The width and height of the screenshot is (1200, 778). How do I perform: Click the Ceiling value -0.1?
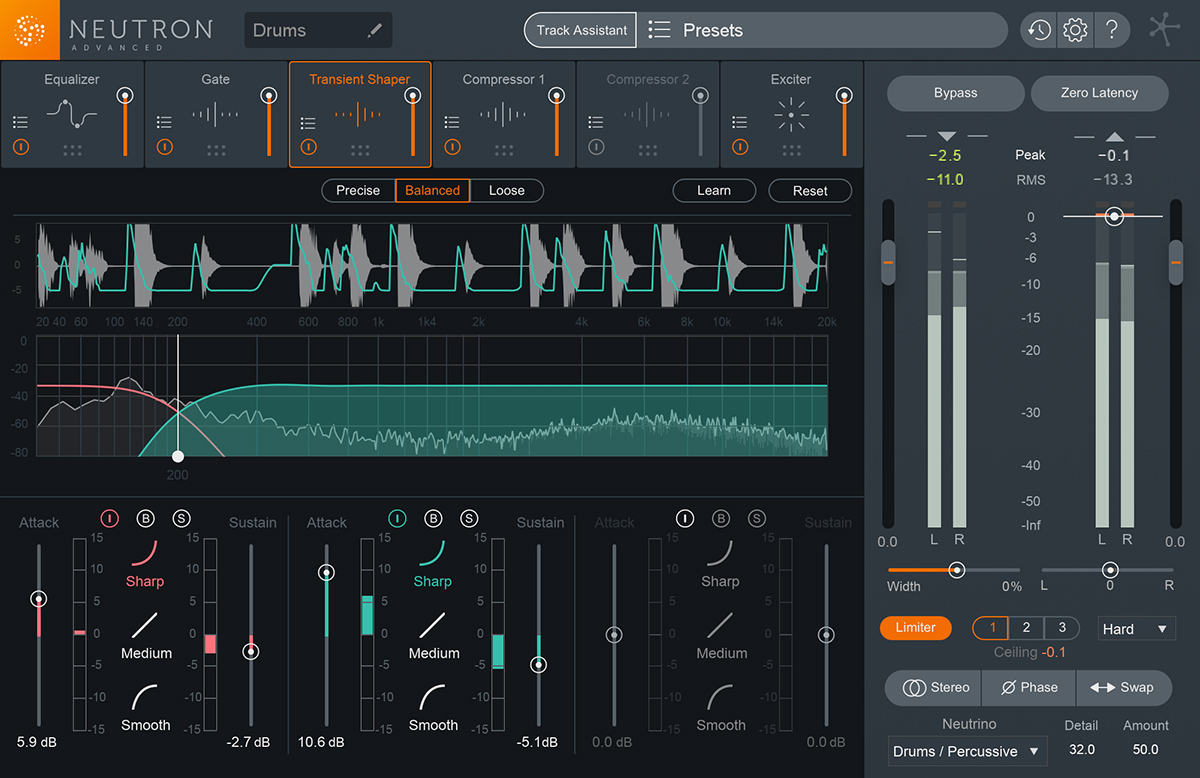1053,653
